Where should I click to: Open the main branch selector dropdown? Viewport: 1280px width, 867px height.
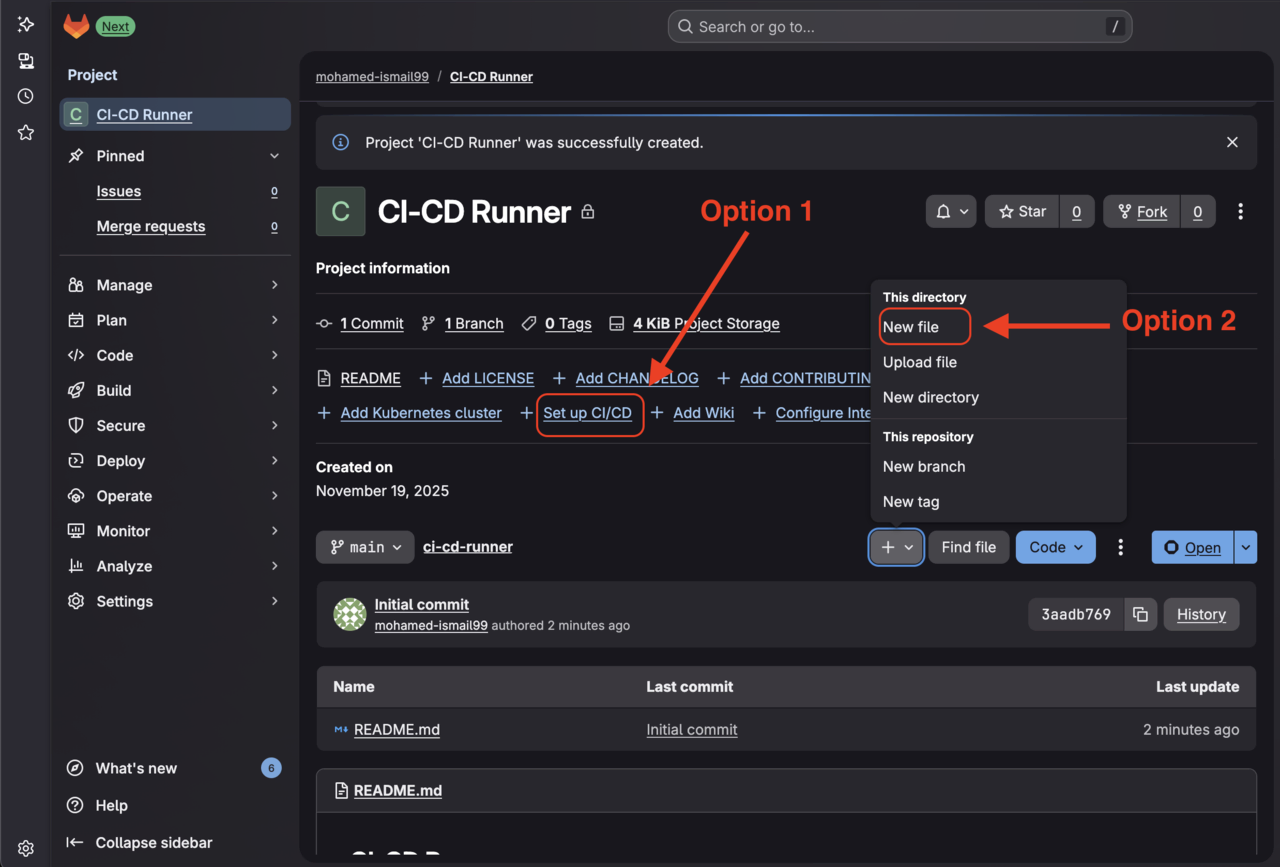(x=364, y=547)
